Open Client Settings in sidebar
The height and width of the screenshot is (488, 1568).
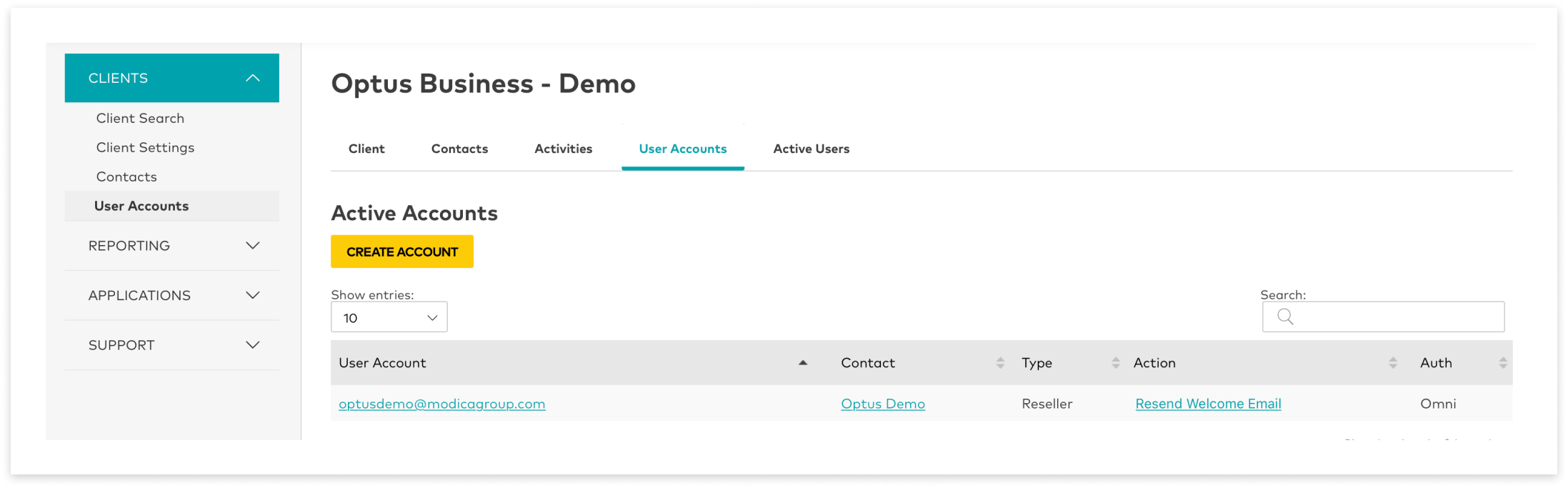click(x=145, y=148)
